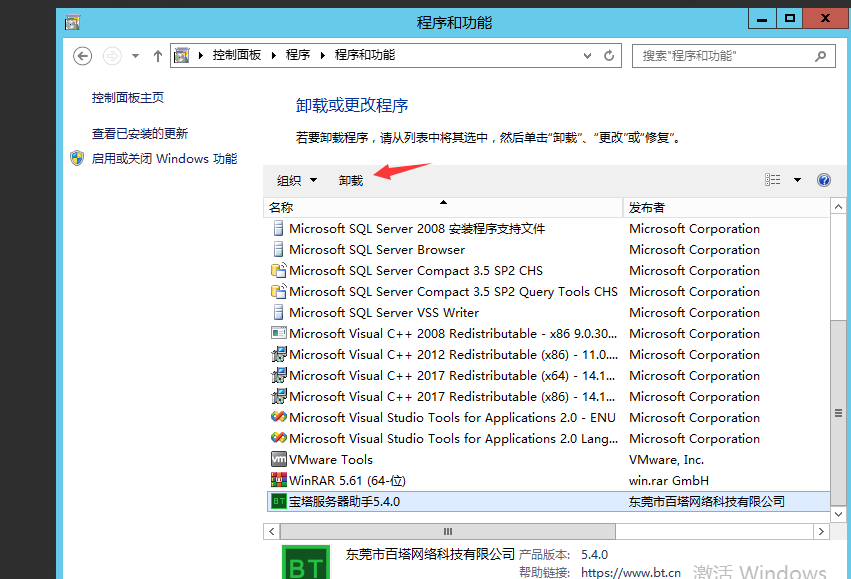Image resolution: width=851 pixels, height=579 pixels.
Task: Click the WinRAR books icon
Action: coord(278,480)
